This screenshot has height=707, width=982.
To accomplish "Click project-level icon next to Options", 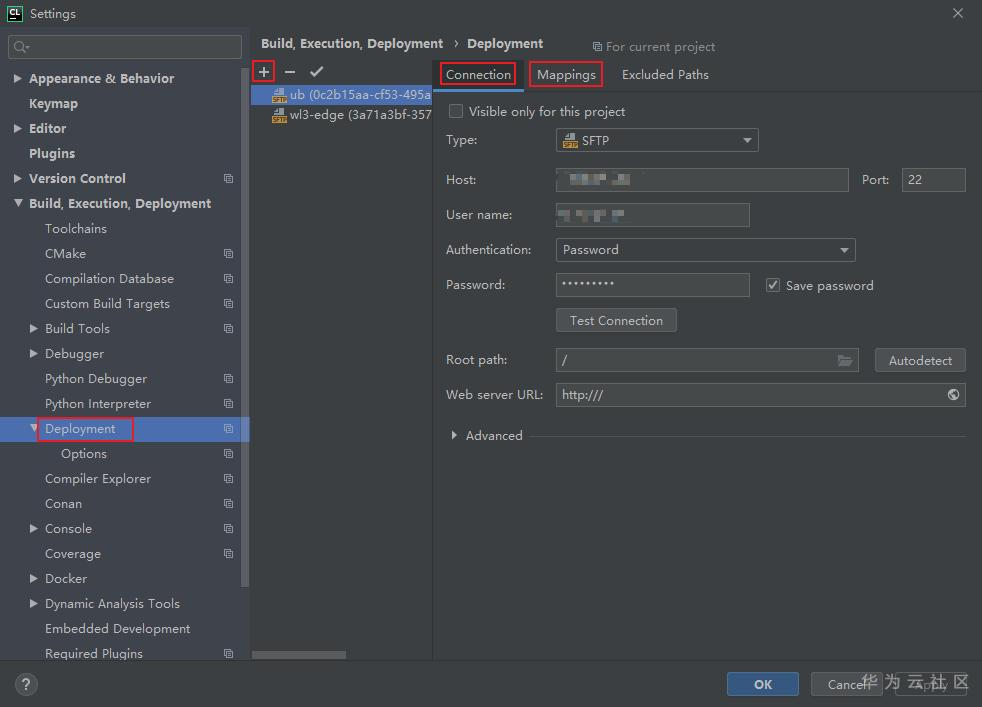I will tap(229, 453).
